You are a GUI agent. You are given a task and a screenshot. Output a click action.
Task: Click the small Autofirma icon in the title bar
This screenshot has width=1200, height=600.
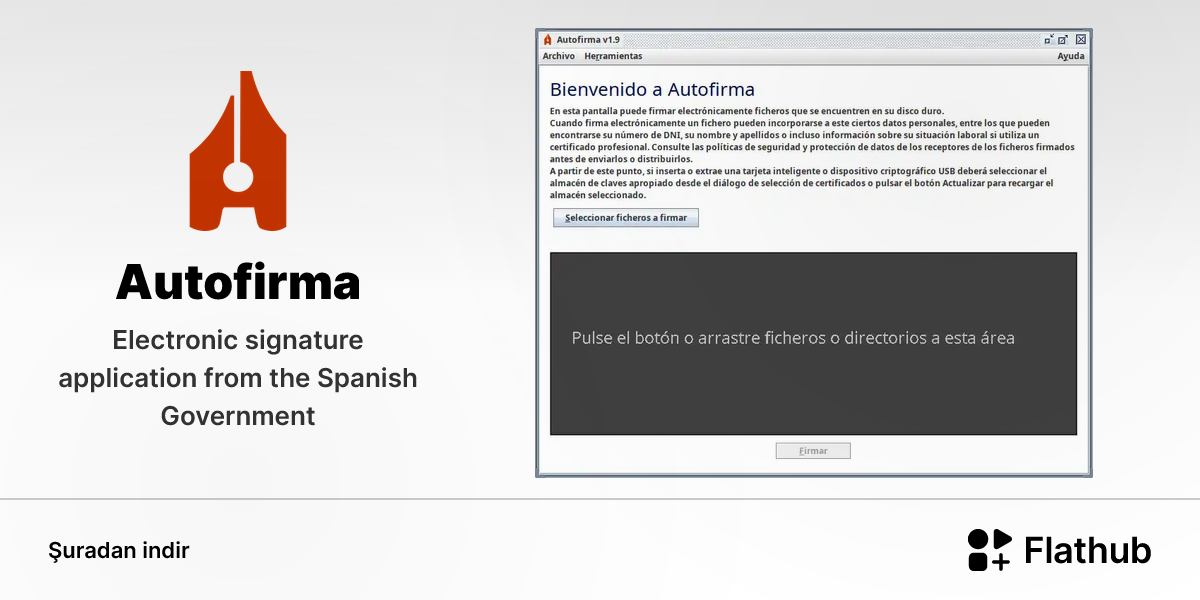pos(548,40)
